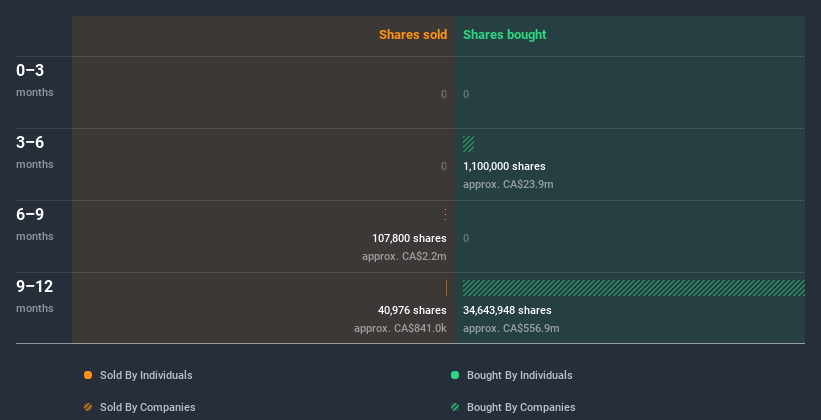Click the 9–12 months row label
The height and width of the screenshot is (420, 821).
click(35, 296)
